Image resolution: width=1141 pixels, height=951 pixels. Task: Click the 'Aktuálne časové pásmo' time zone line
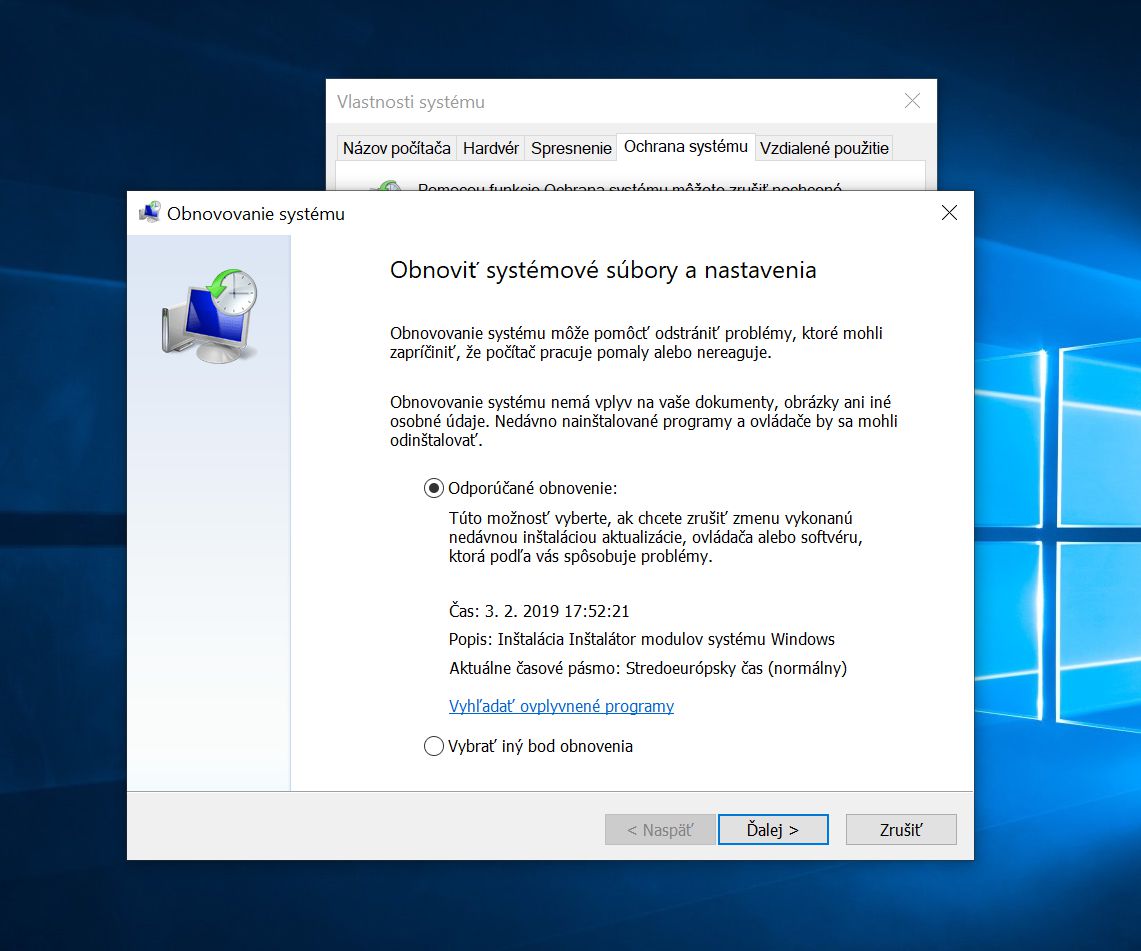648,668
